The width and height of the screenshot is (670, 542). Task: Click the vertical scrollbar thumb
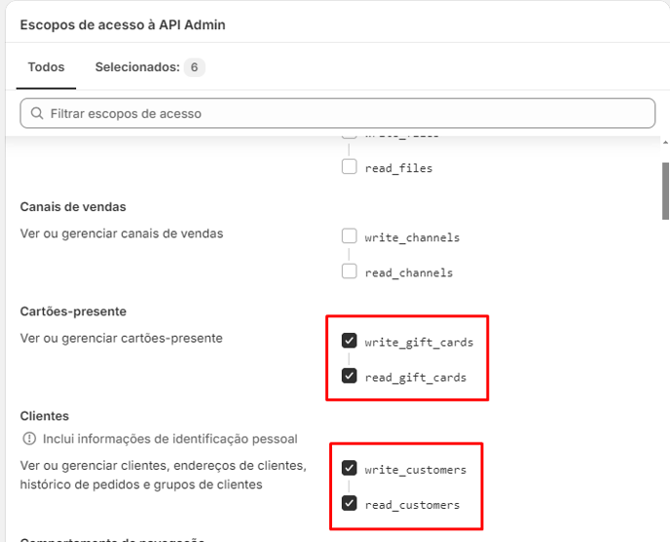665,190
